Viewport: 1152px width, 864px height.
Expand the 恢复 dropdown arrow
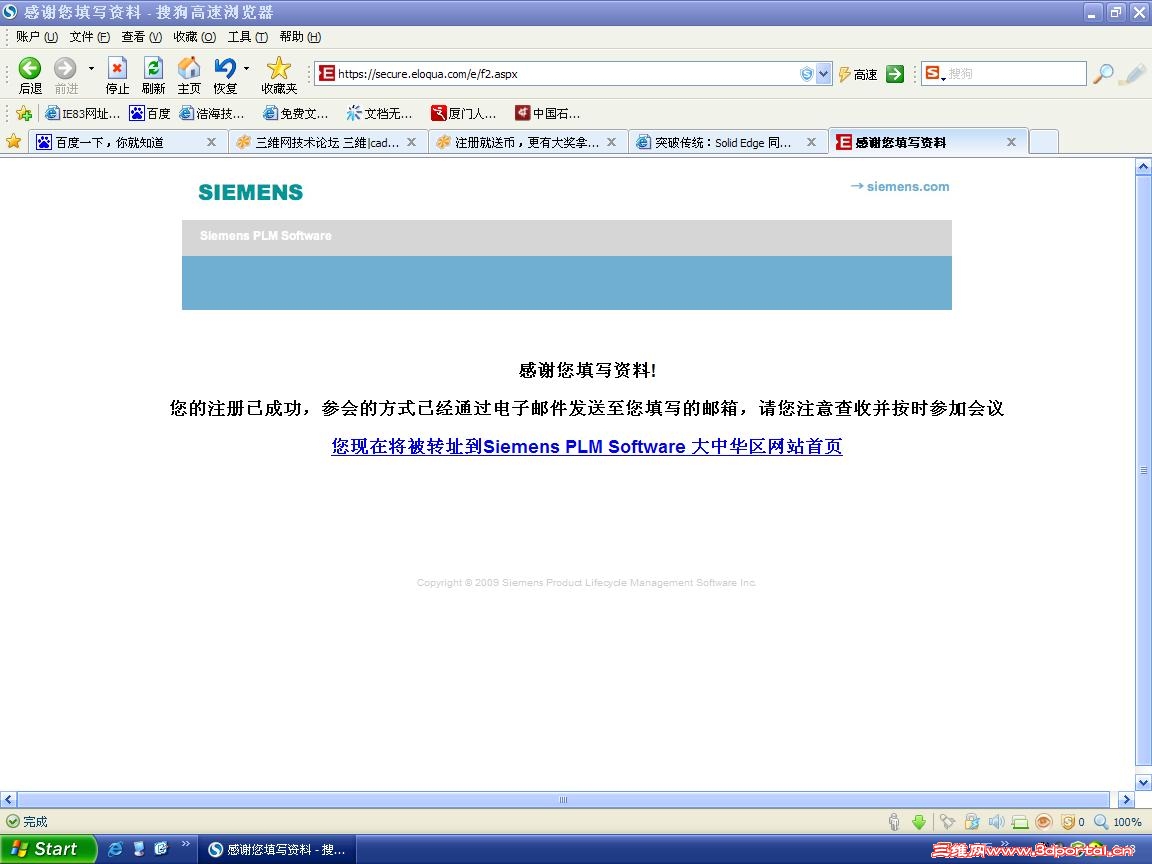[246, 68]
